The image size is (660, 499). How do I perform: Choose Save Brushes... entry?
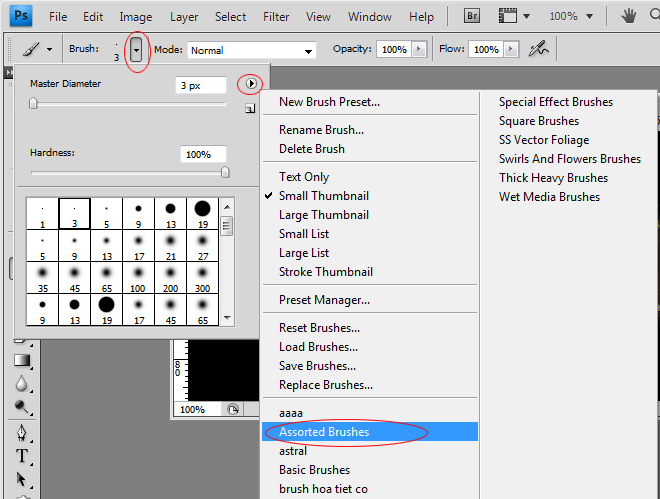(x=370, y=366)
